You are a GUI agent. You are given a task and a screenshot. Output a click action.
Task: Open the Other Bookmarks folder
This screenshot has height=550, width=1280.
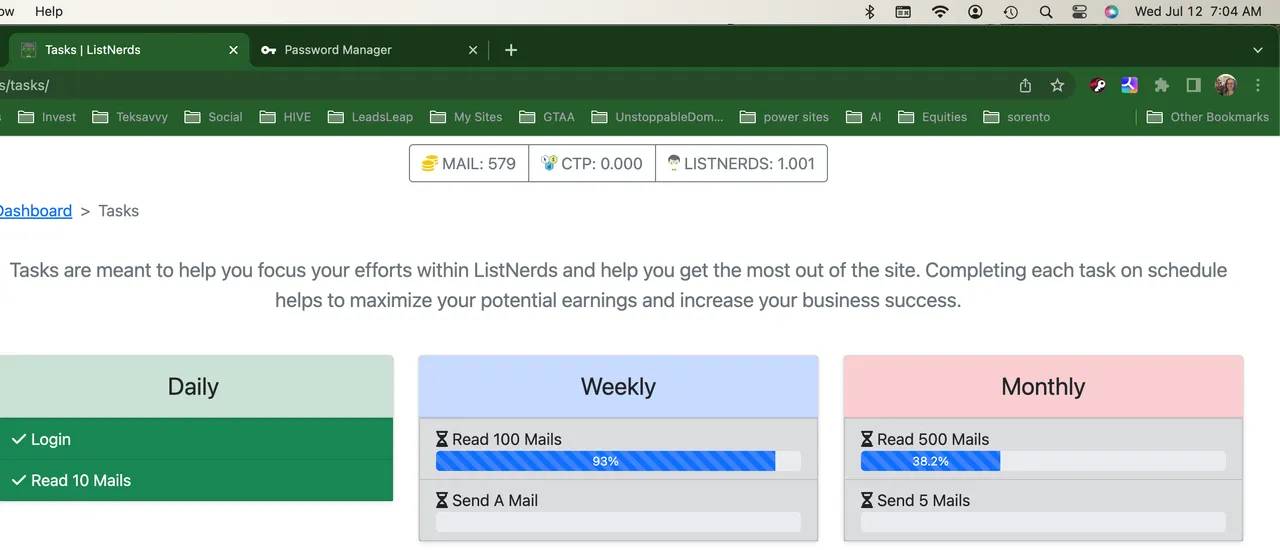tap(1207, 117)
